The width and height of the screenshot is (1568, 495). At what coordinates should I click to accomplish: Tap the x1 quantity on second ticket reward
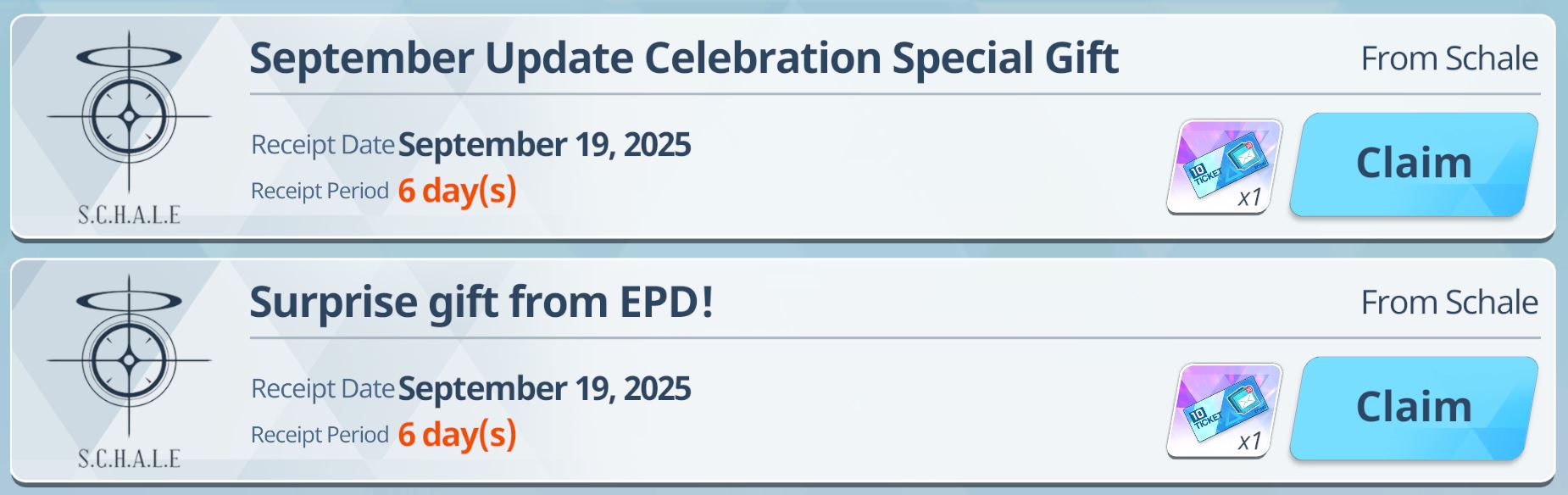click(x=1250, y=442)
